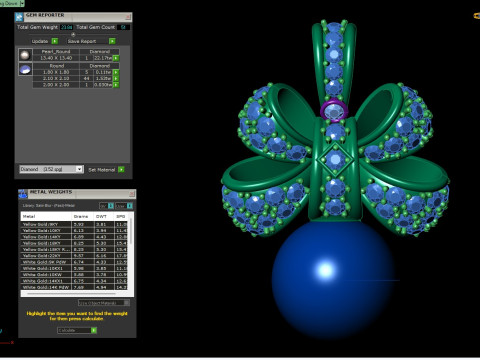Click the Grams column header
The height and width of the screenshot is (360, 480).
pos(83,217)
